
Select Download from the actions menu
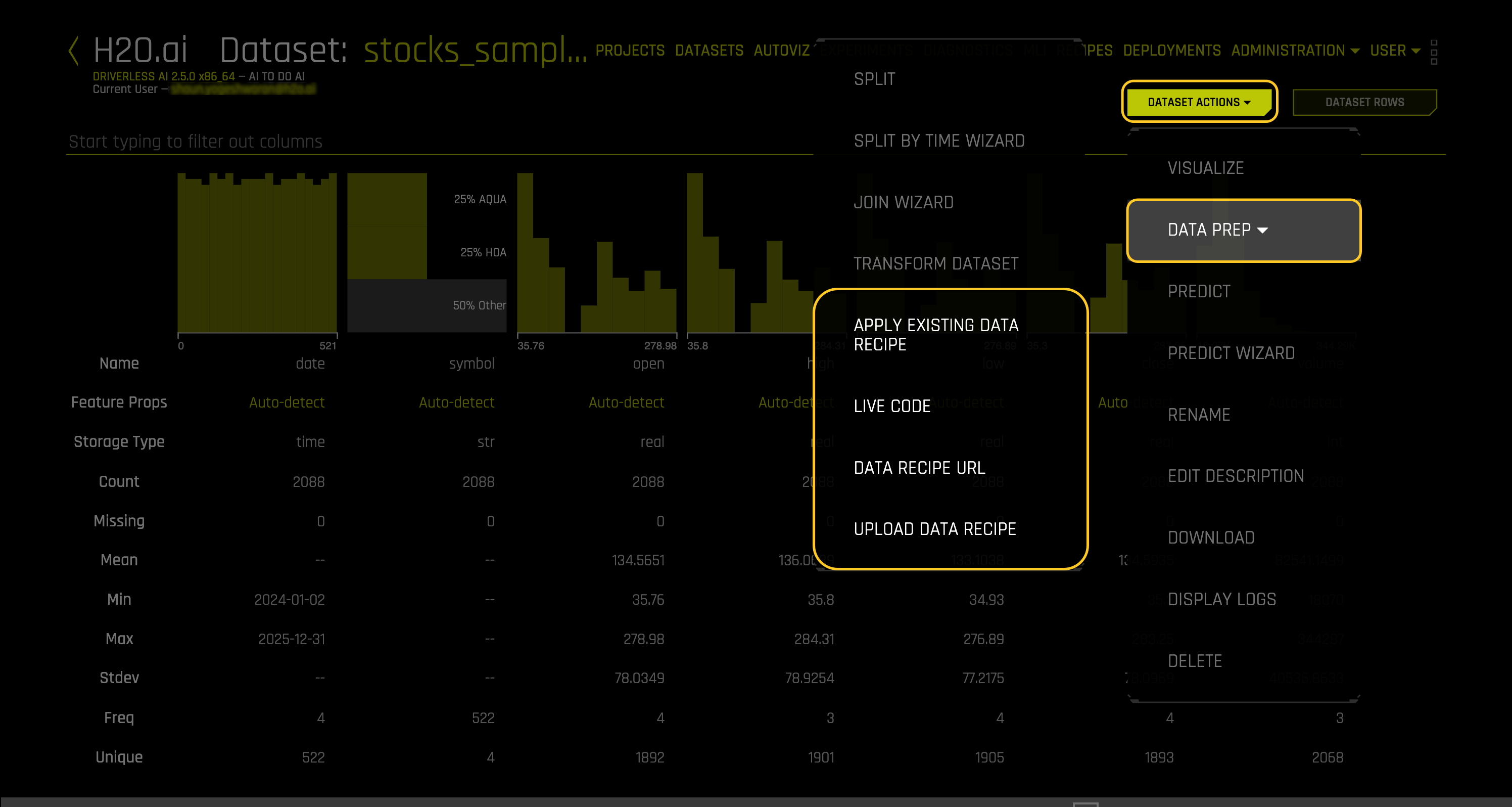[1211, 538]
